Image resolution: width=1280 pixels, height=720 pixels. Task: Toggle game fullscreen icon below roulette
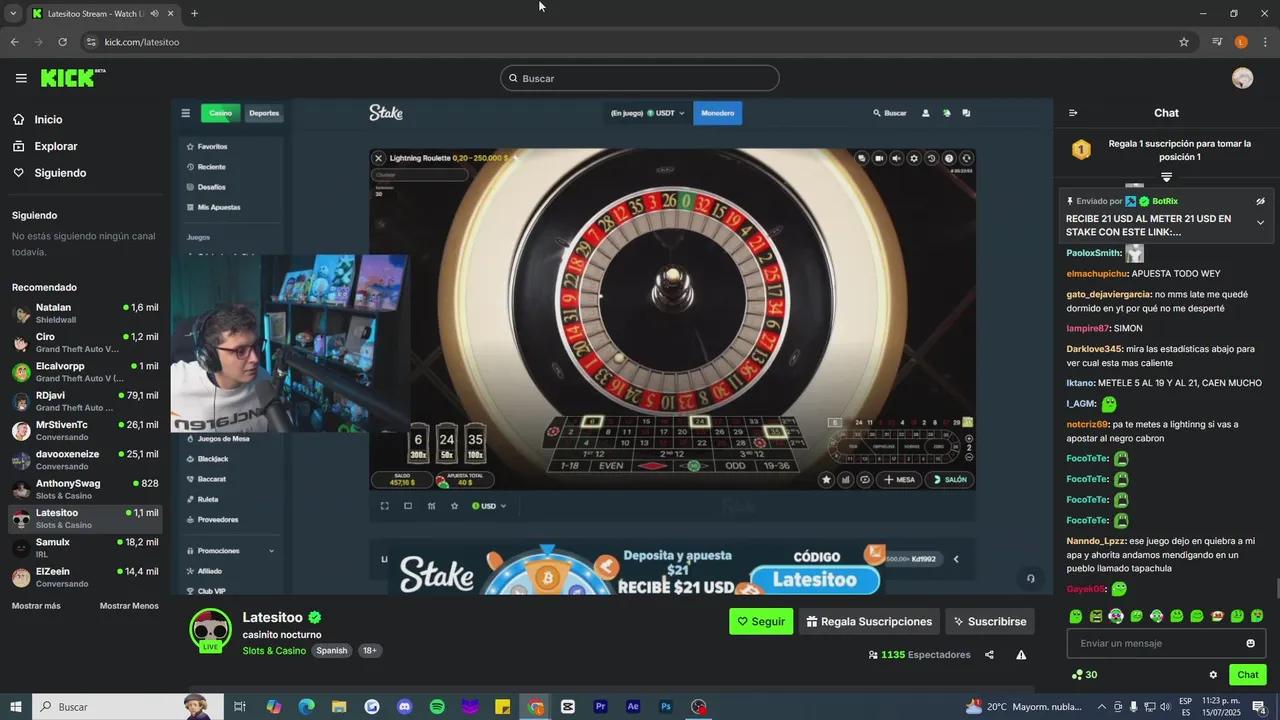pyautogui.click(x=384, y=506)
